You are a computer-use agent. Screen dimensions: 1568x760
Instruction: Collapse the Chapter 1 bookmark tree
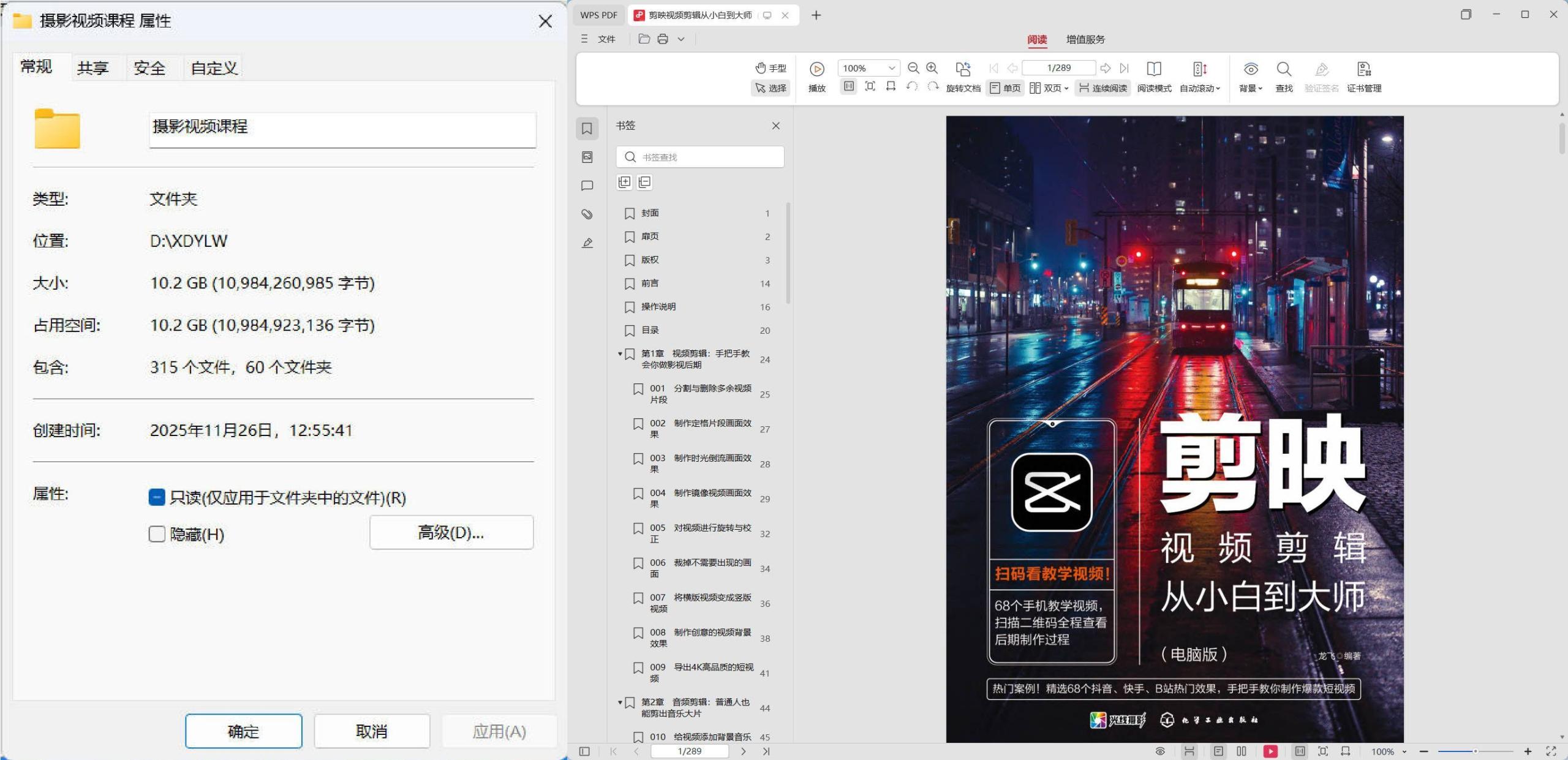[x=620, y=353]
